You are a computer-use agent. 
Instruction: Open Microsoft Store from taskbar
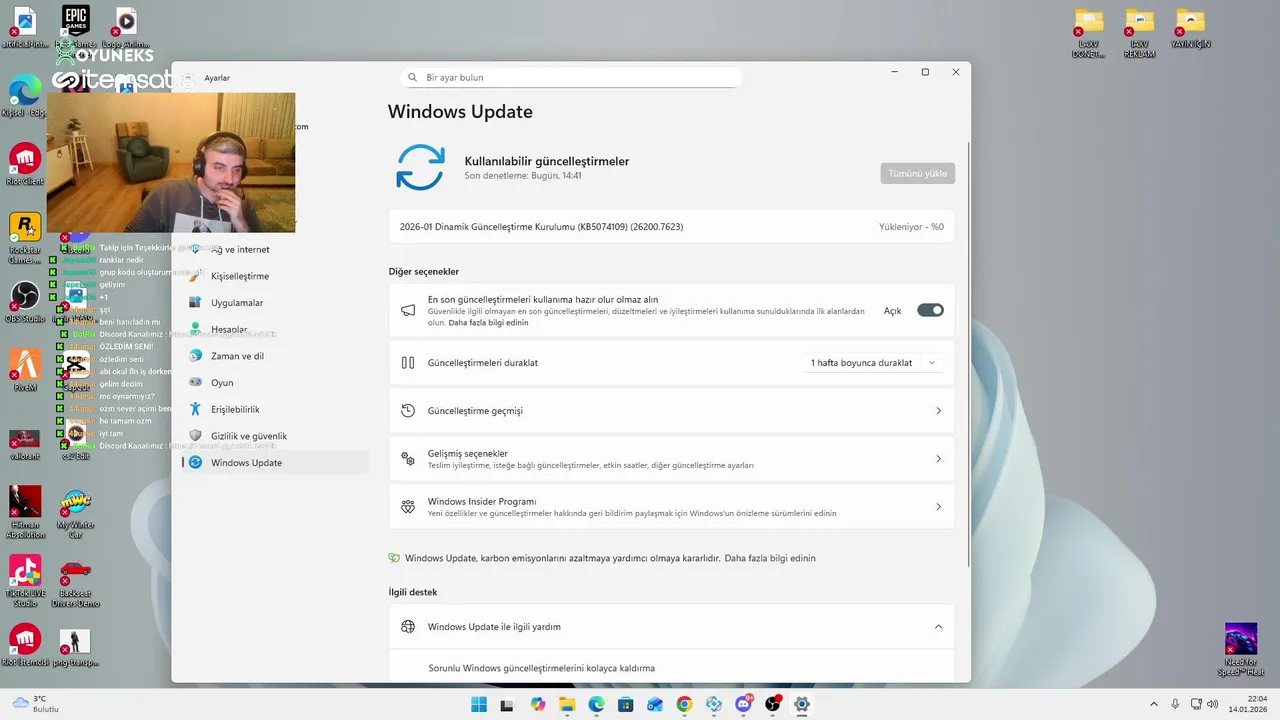(x=626, y=704)
